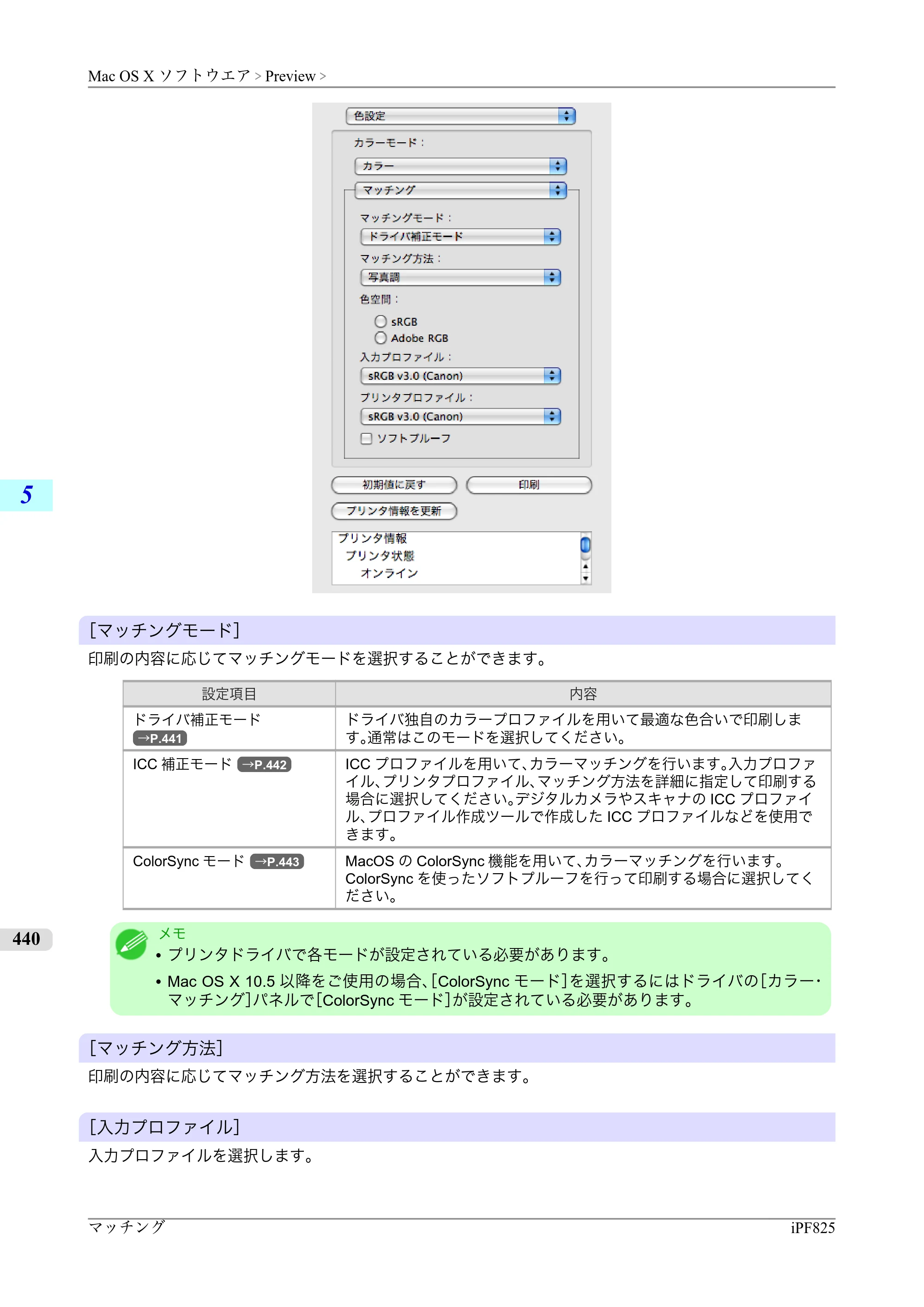924x1307 pixels.
Task: Click the プリンタ状態 row in printer info
Action: click(x=380, y=556)
